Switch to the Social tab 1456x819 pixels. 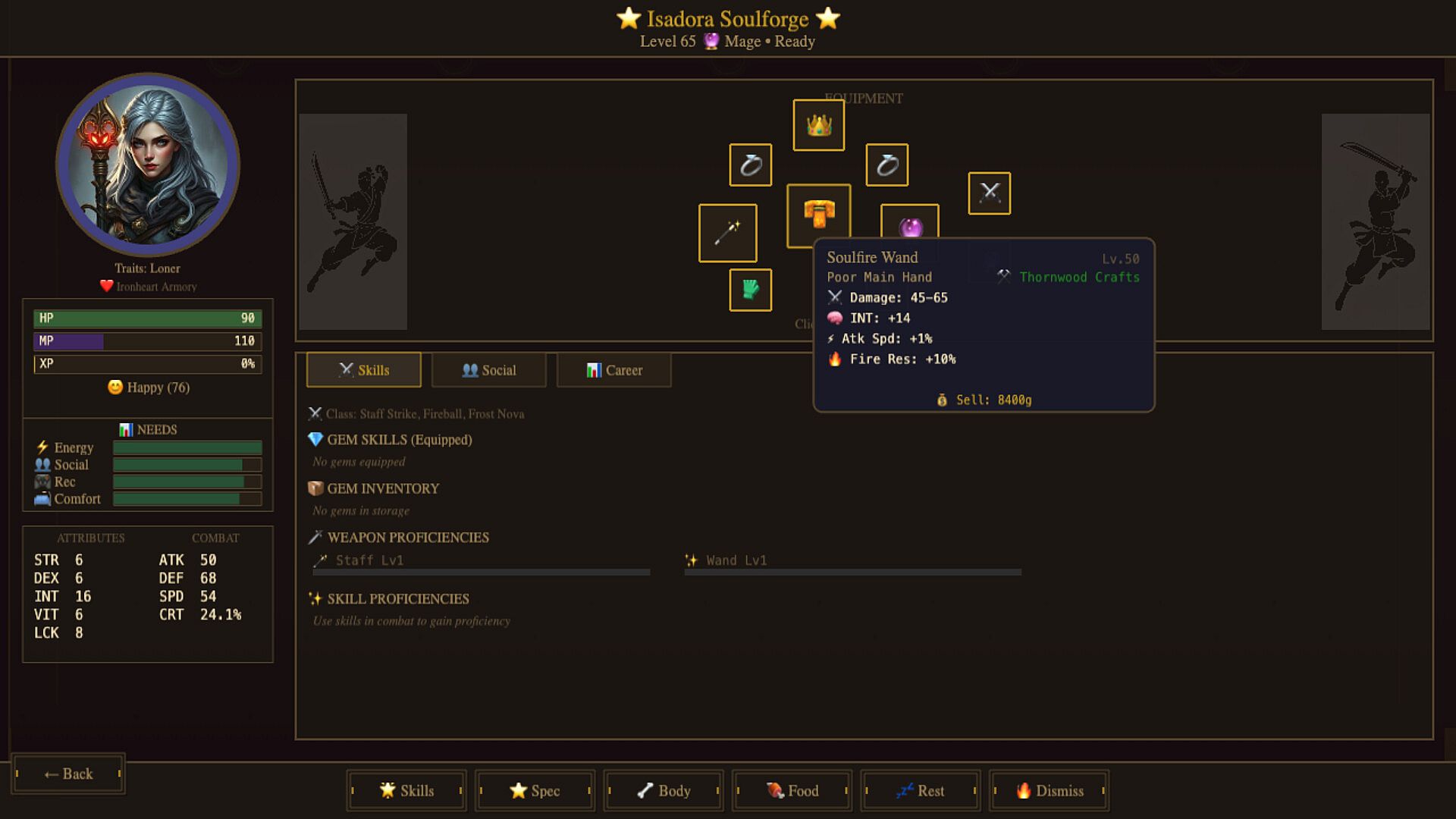[488, 370]
